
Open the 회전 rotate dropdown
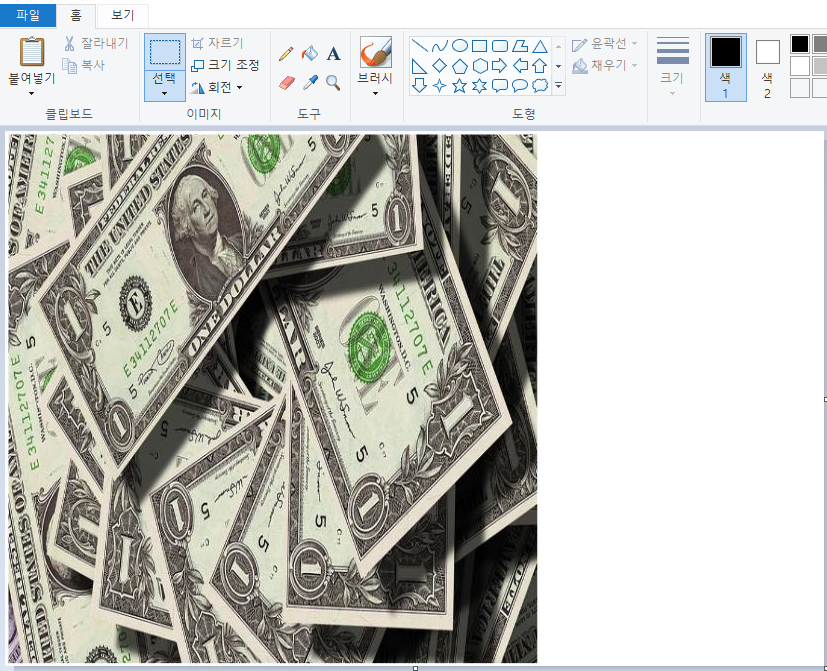(216, 87)
